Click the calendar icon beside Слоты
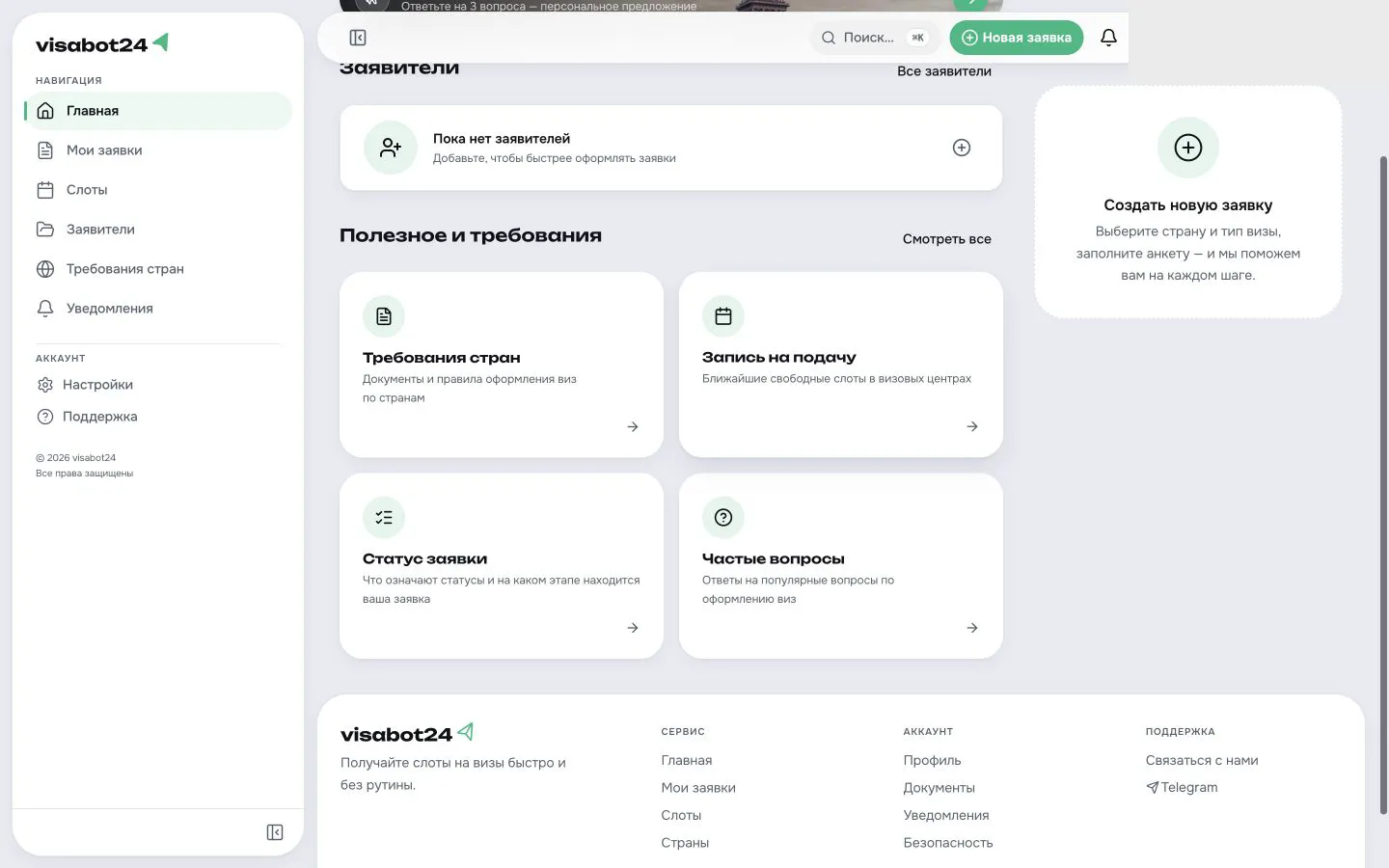The height and width of the screenshot is (868, 1389). [x=45, y=190]
